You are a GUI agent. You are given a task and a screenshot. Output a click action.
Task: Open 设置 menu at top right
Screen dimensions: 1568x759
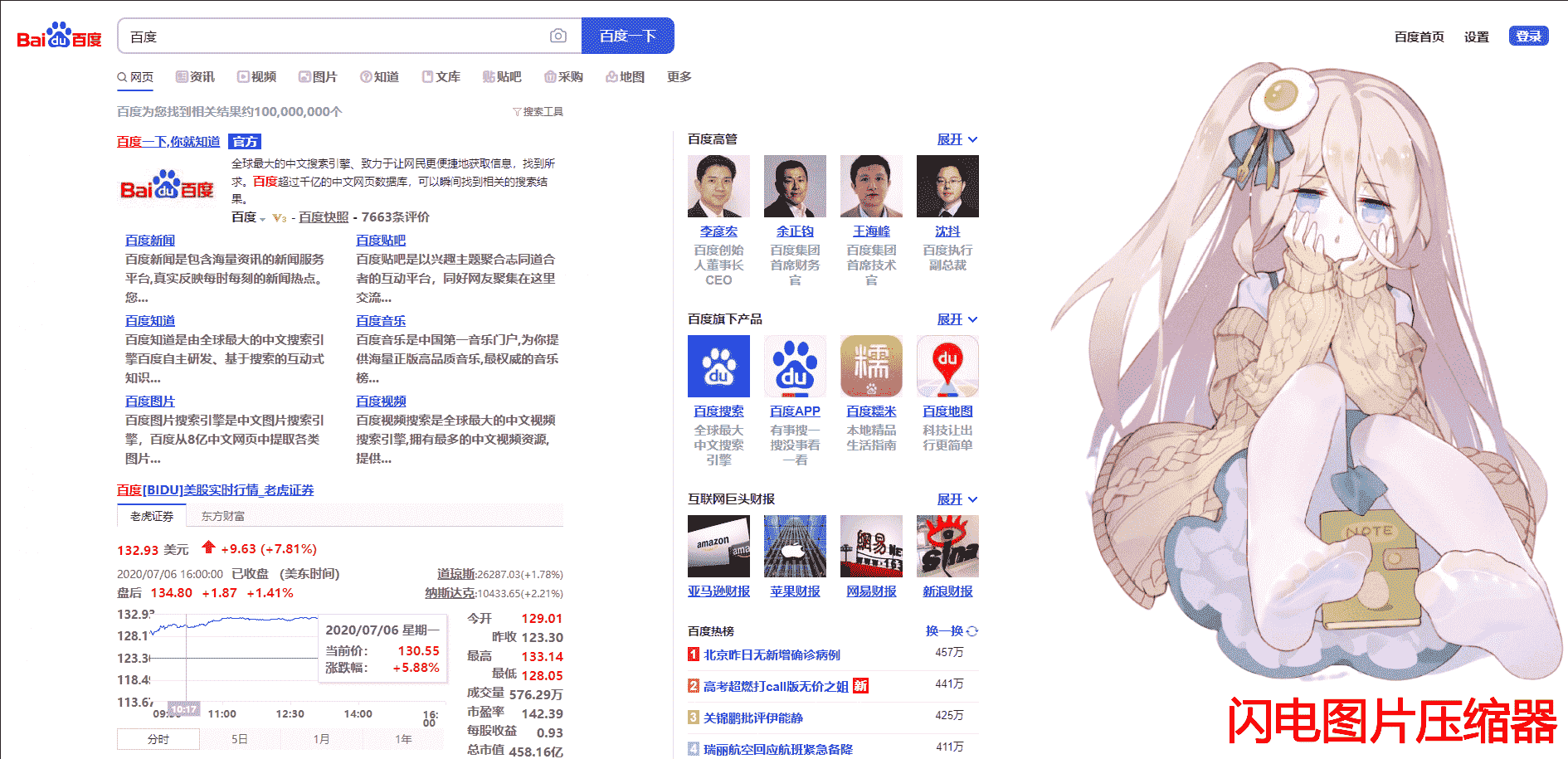coord(1476,36)
